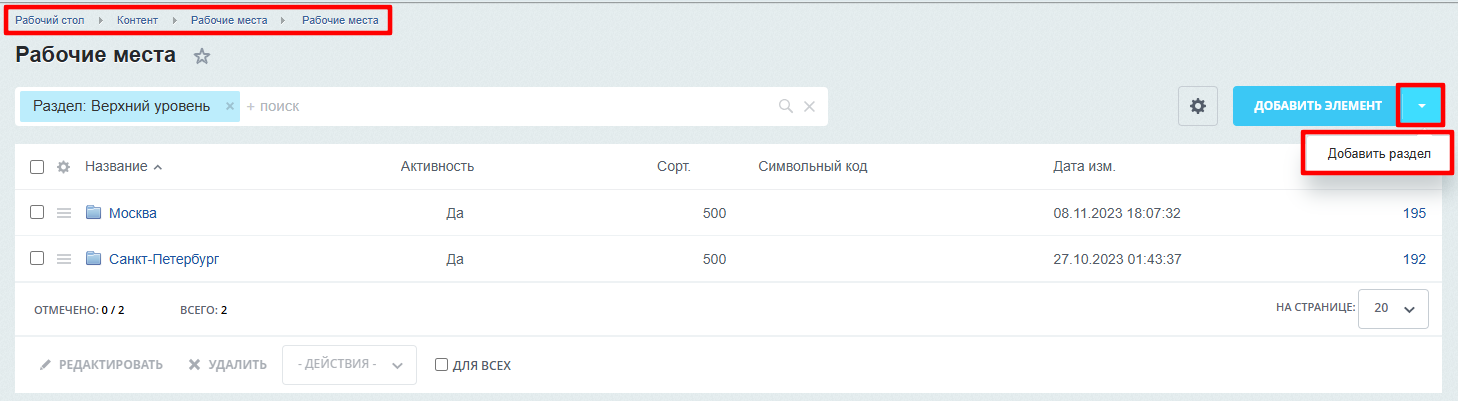Open the Москва folder icon
Screen dimensions: 1458x401
pos(94,212)
